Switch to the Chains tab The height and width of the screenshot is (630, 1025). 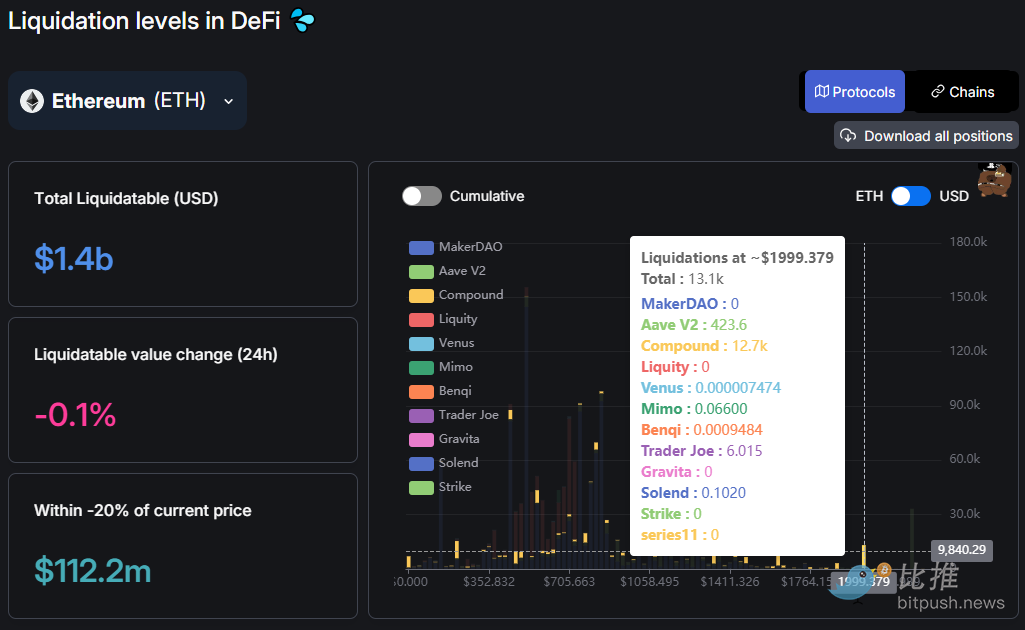point(962,92)
